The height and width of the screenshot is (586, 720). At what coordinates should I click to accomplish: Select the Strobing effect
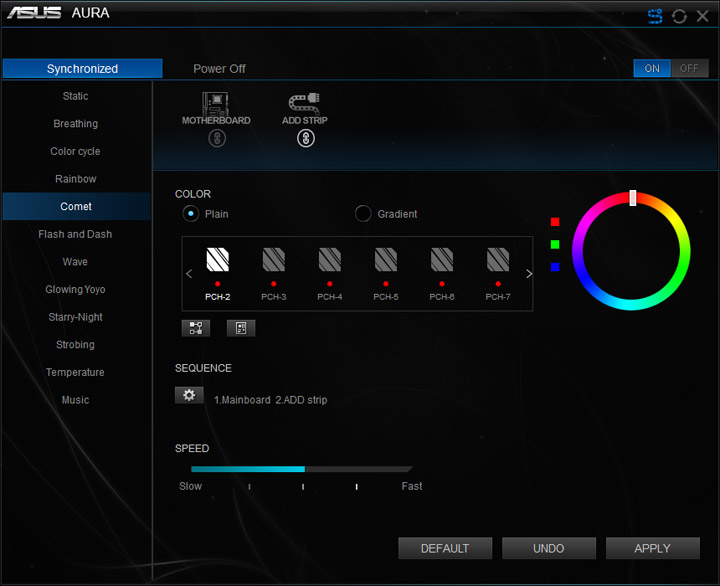coord(76,344)
